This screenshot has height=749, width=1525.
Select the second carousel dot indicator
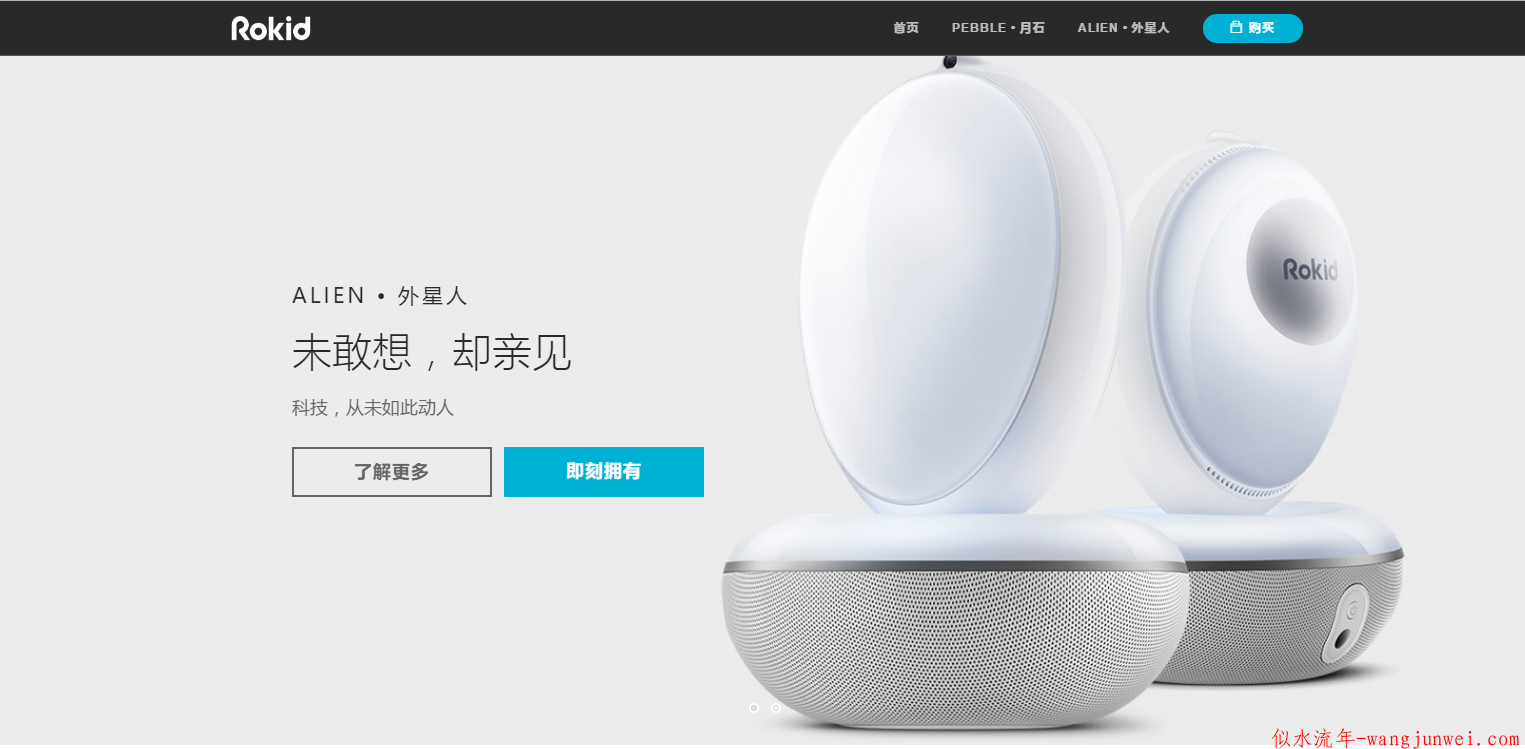[776, 708]
